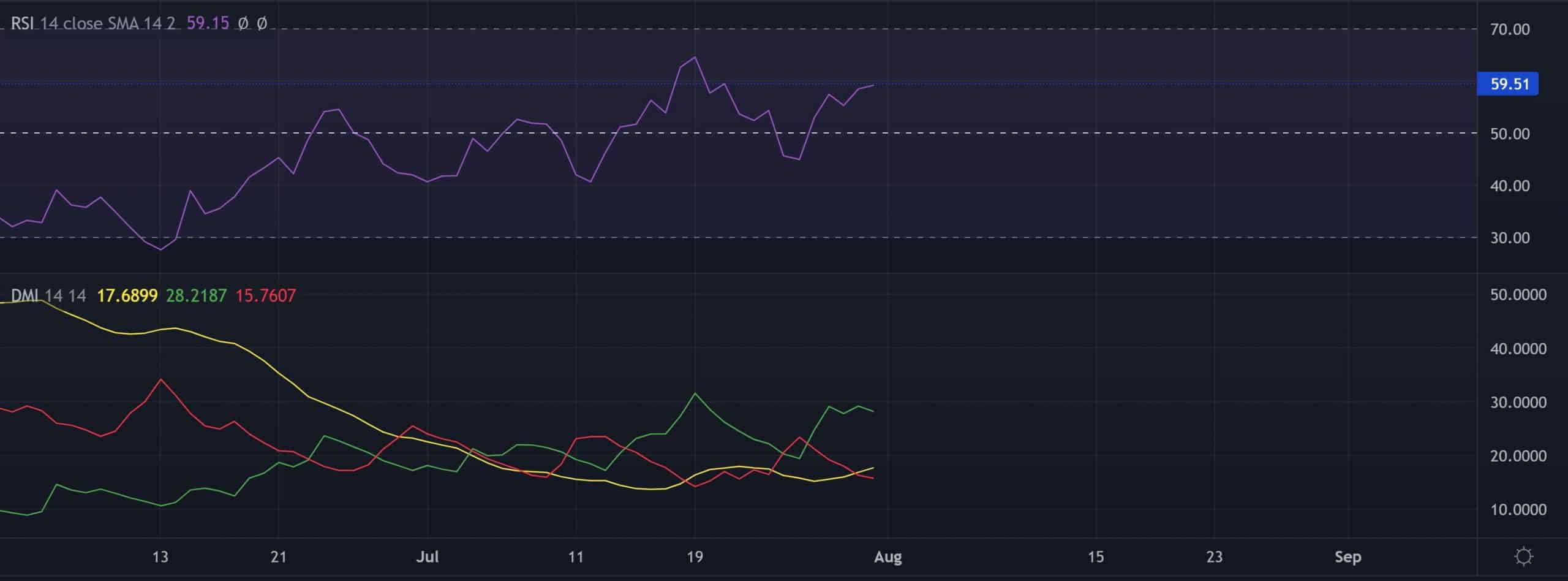
Task: Click the yellow ADX value 17.6899
Action: point(127,295)
